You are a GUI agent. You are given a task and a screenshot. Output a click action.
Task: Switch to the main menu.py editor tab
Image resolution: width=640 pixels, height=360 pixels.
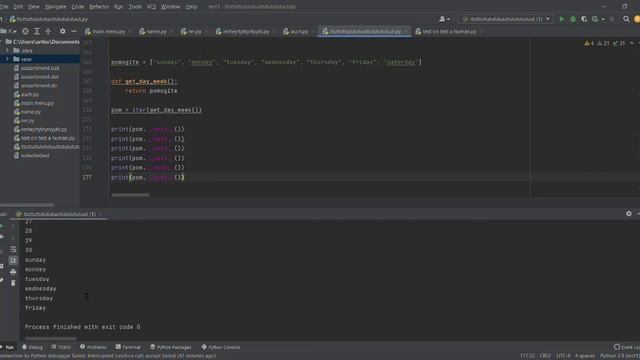108,31
